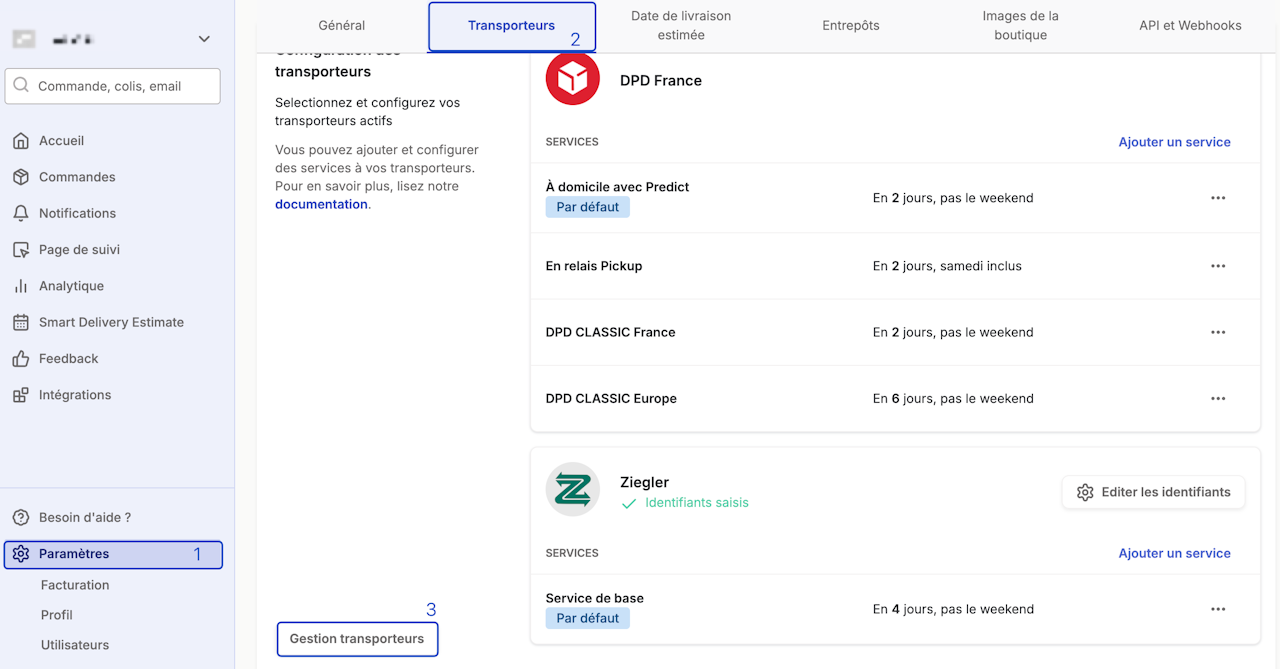The image size is (1280, 669).
Task: Expand the account switcher chevron
Action: coord(204,39)
